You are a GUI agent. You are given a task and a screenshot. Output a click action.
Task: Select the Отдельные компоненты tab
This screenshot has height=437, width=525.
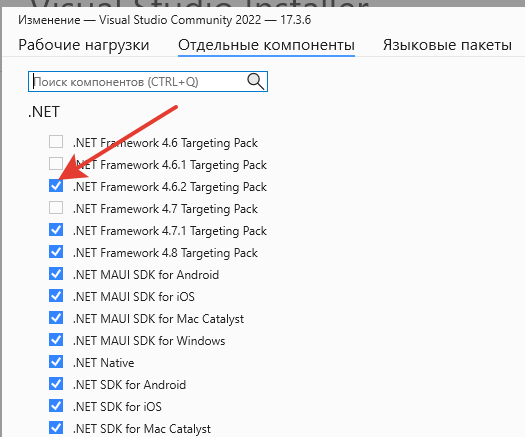coord(266,45)
